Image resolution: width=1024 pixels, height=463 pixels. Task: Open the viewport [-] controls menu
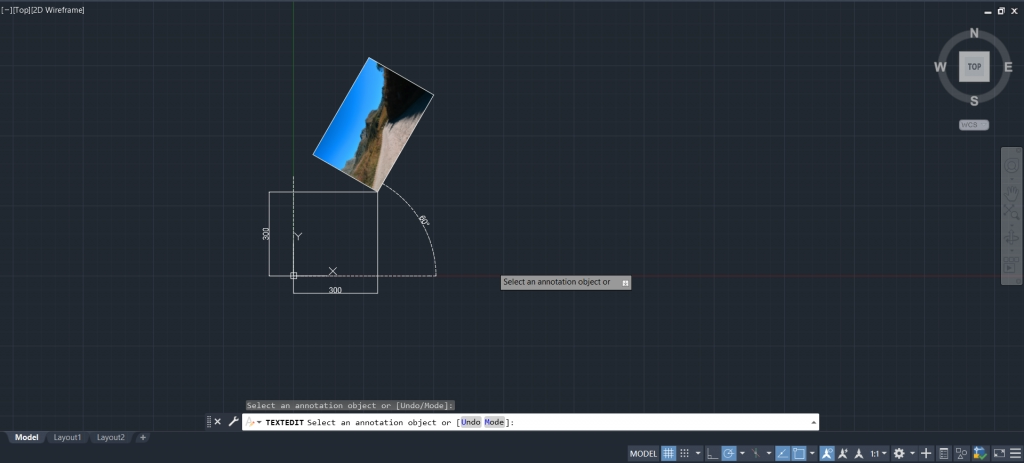tap(7, 10)
